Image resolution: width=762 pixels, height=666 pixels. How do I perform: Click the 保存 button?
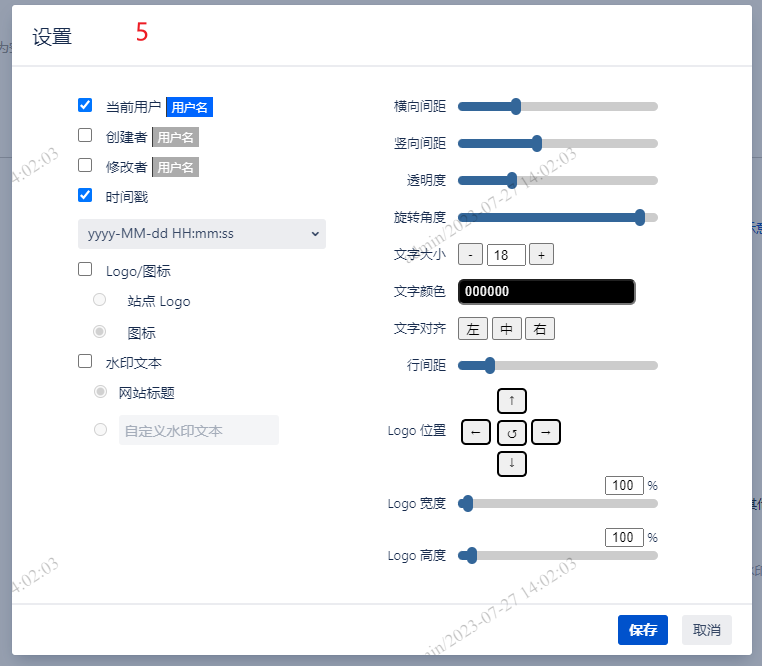(x=642, y=630)
